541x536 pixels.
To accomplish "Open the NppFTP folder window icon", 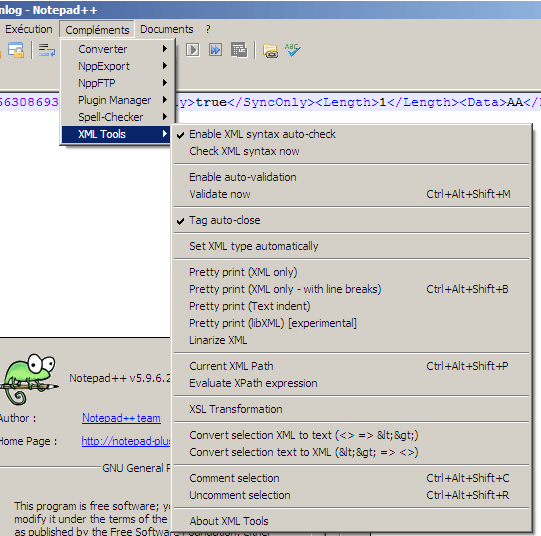I will click(x=270, y=51).
